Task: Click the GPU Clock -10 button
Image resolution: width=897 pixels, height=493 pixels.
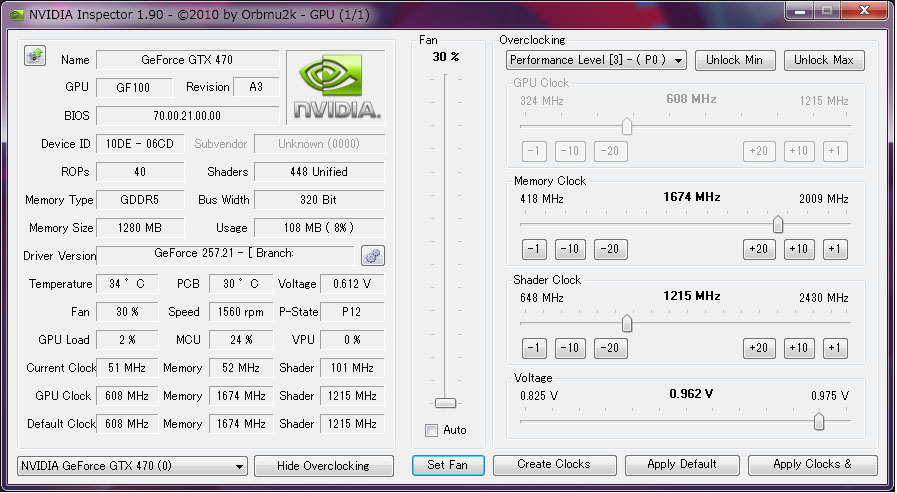Action: 570,152
